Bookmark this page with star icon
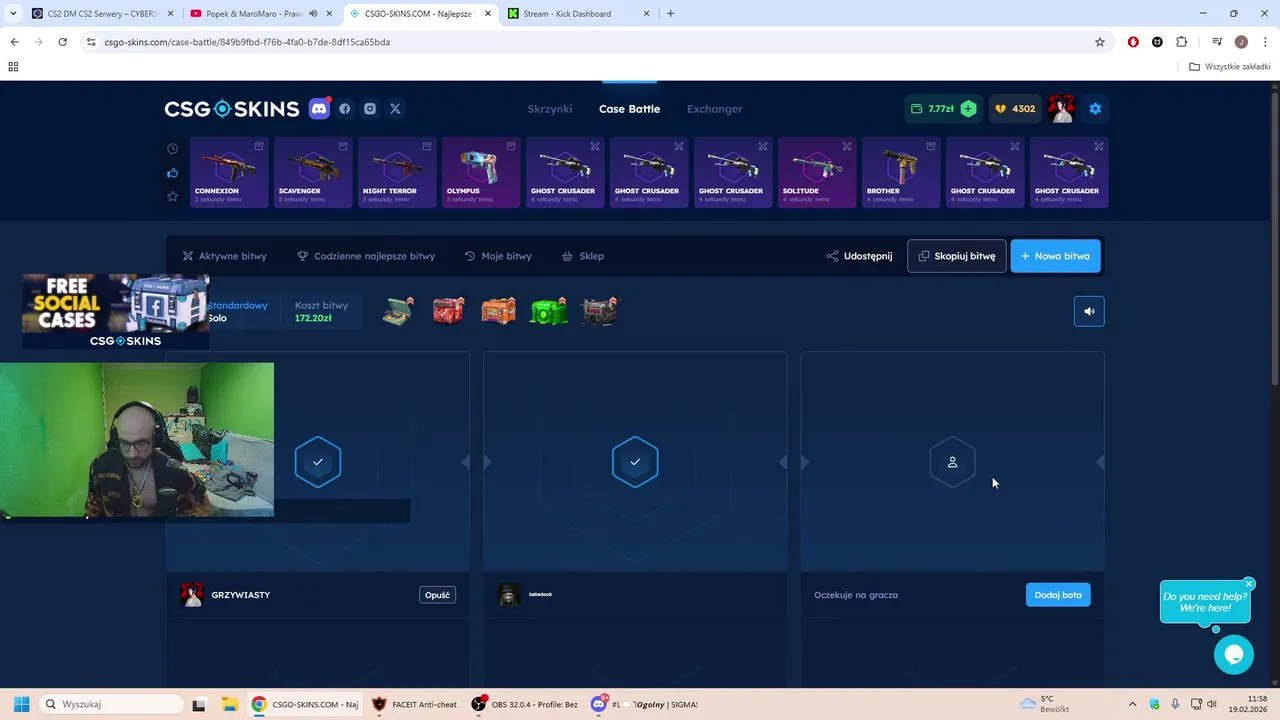The width and height of the screenshot is (1280, 720). pos(1100,42)
